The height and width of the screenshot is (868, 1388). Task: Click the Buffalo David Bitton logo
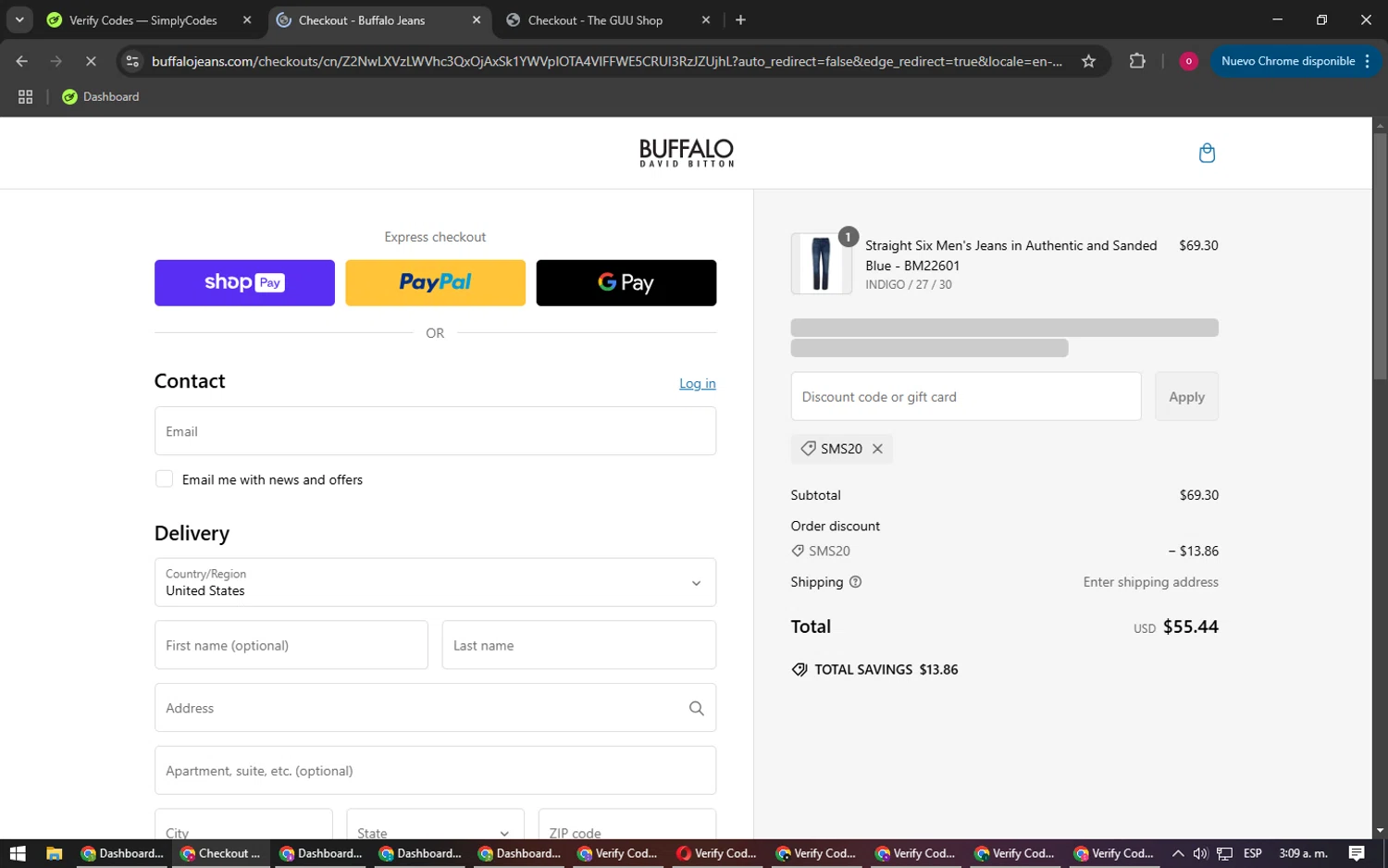click(x=687, y=153)
